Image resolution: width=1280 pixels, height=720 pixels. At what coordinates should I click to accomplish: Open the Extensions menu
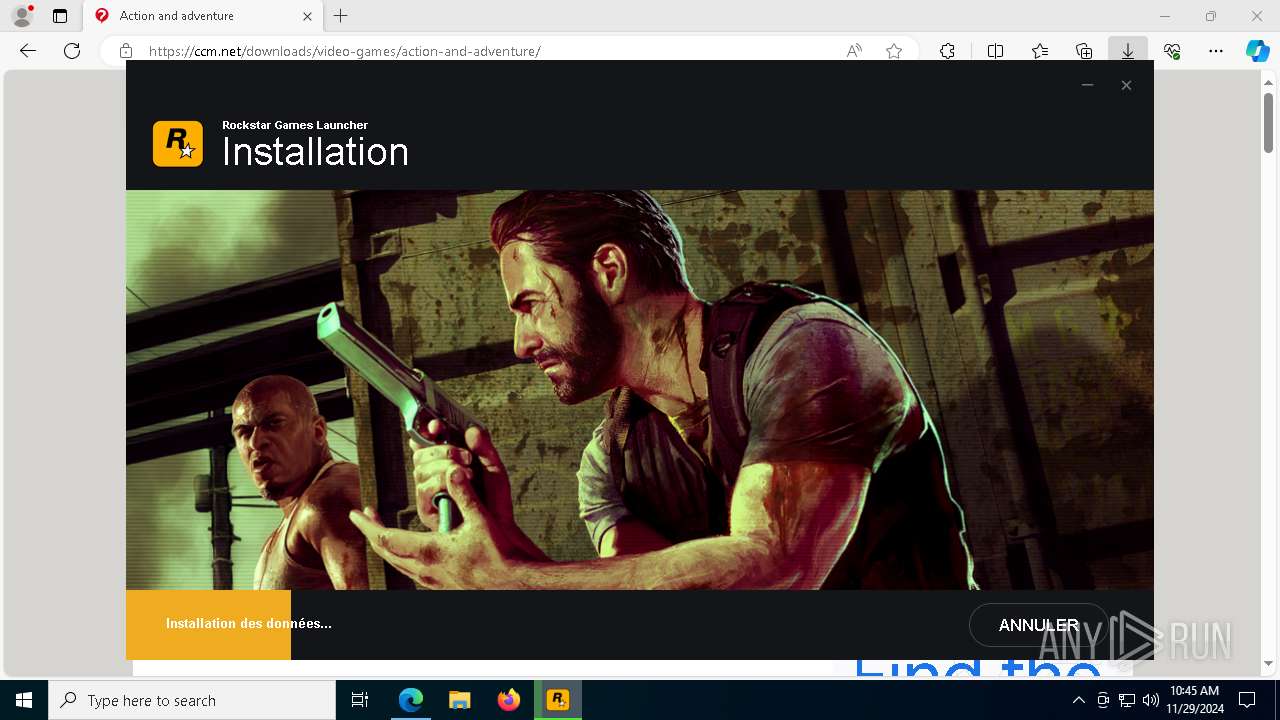point(947,51)
